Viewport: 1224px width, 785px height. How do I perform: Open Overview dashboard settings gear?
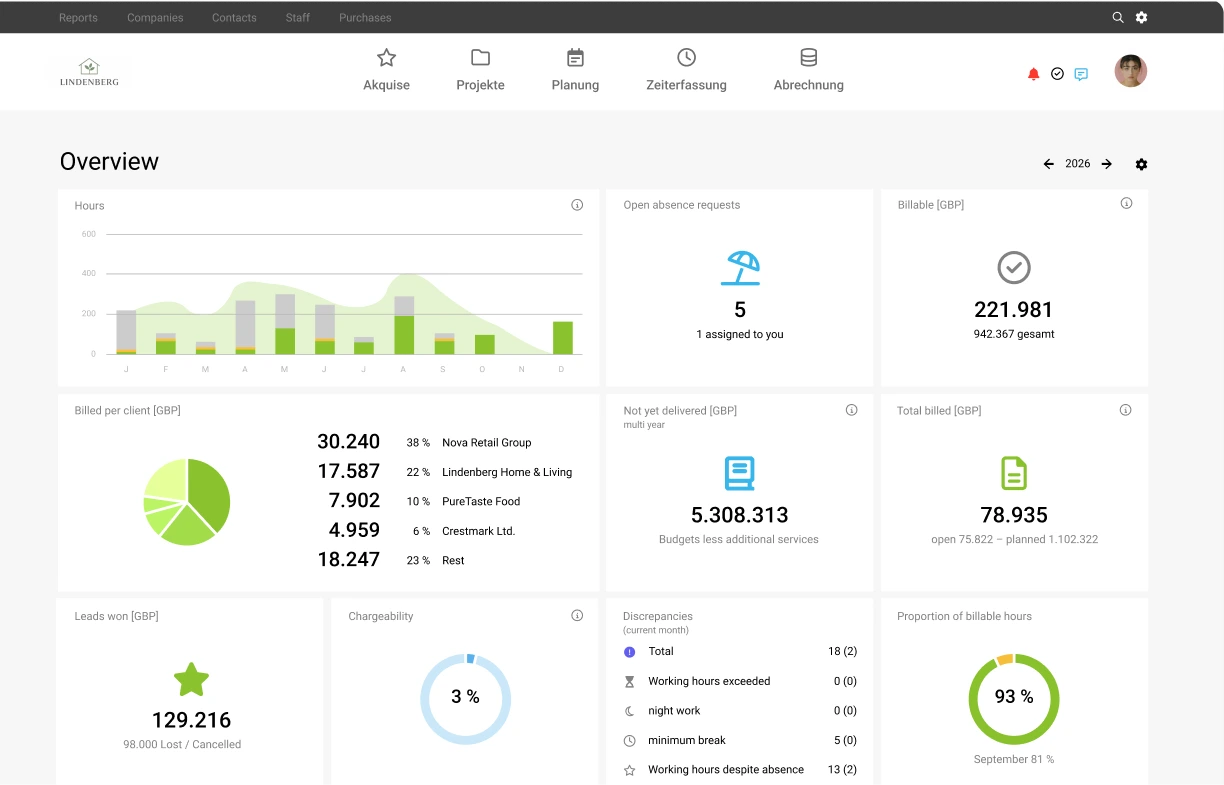click(x=1141, y=164)
